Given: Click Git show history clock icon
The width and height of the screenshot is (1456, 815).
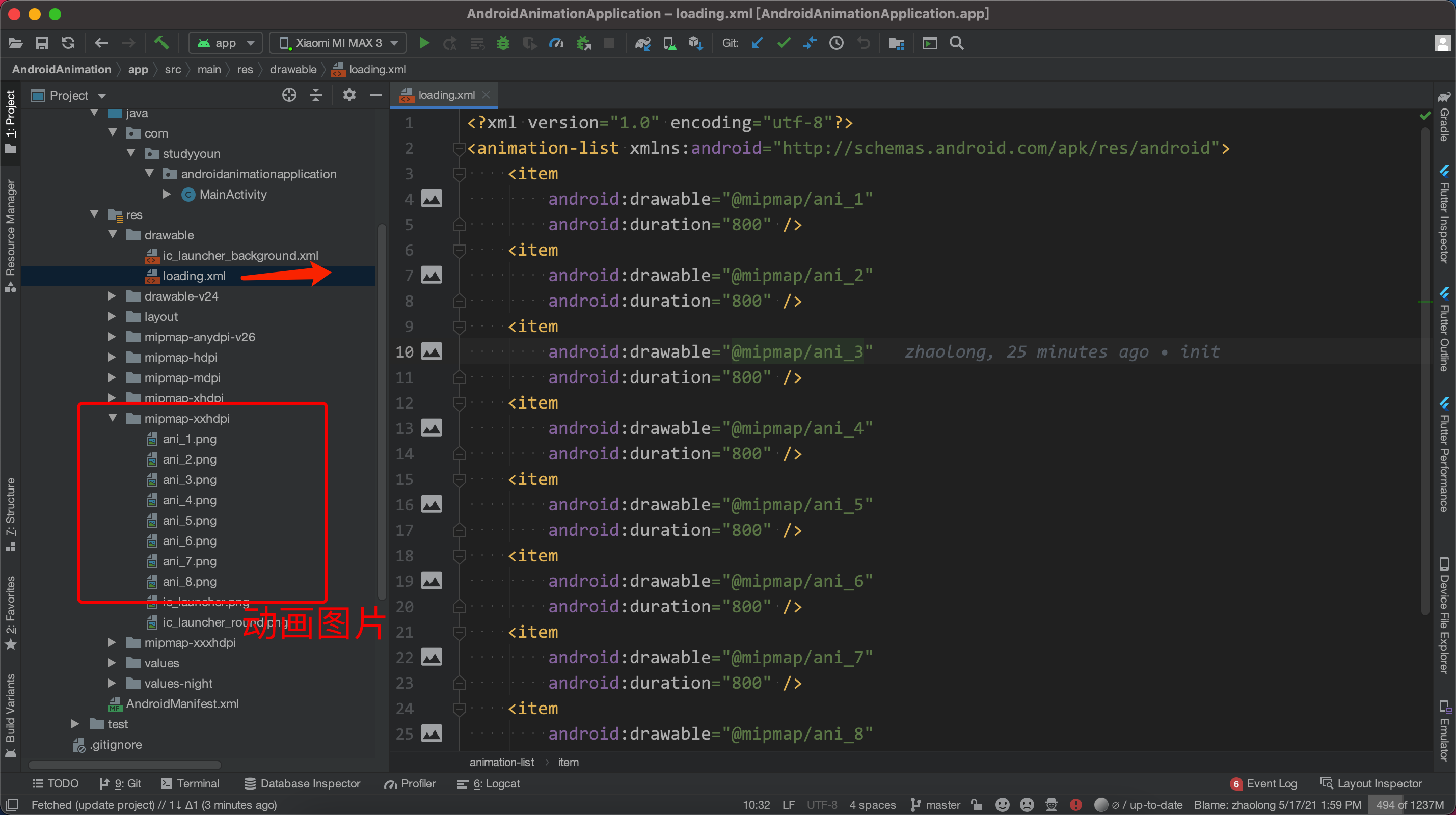Looking at the screenshot, I should coord(837,43).
